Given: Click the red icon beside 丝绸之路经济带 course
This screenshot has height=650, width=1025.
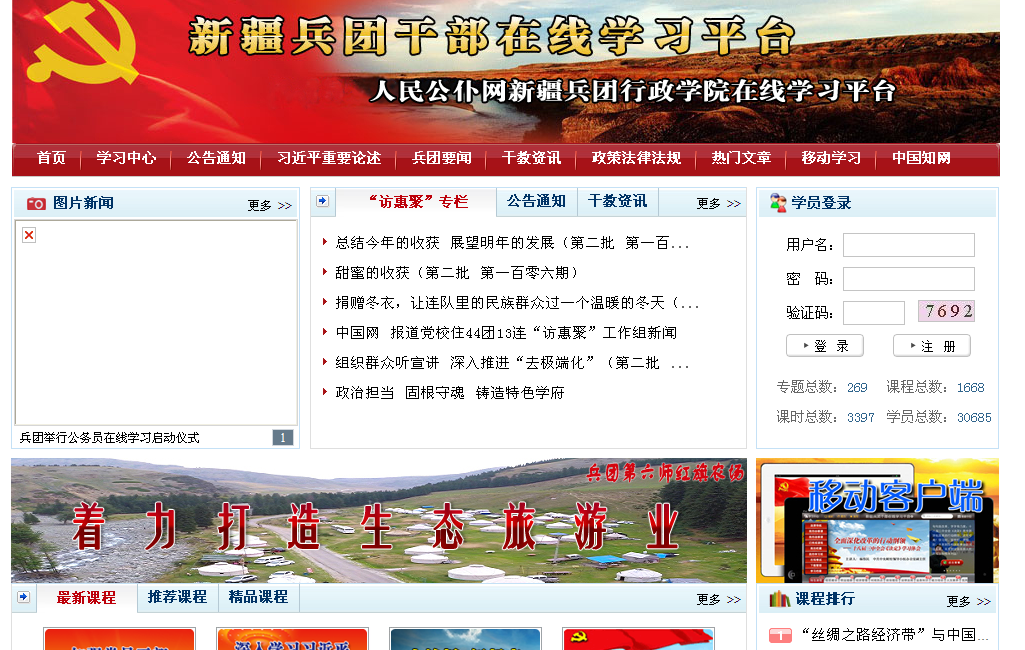Looking at the screenshot, I should [x=780, y=635].
